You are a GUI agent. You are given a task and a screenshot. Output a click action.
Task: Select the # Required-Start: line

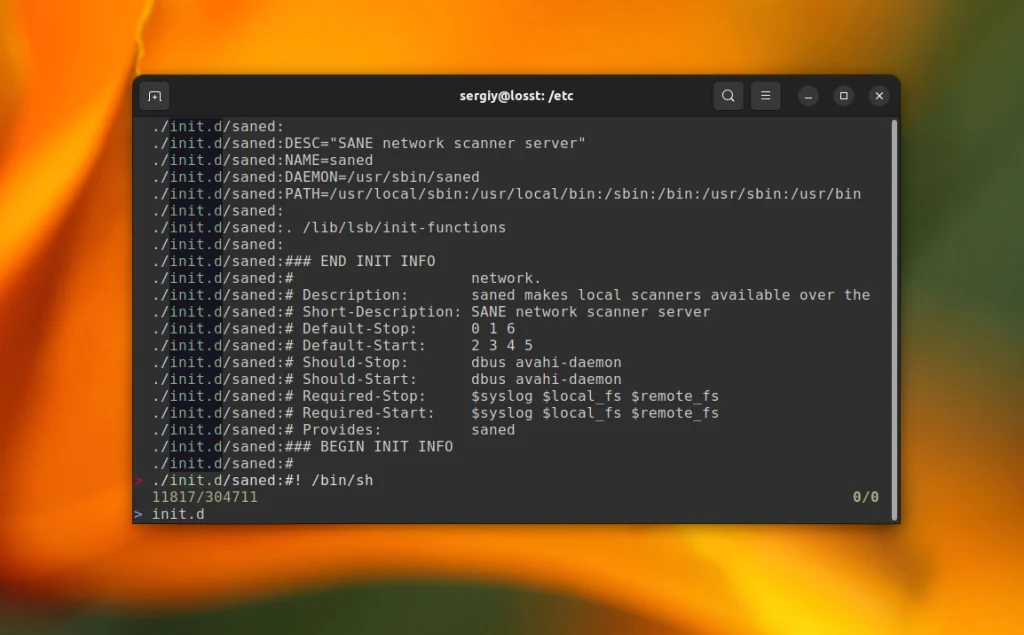(436, 413)
